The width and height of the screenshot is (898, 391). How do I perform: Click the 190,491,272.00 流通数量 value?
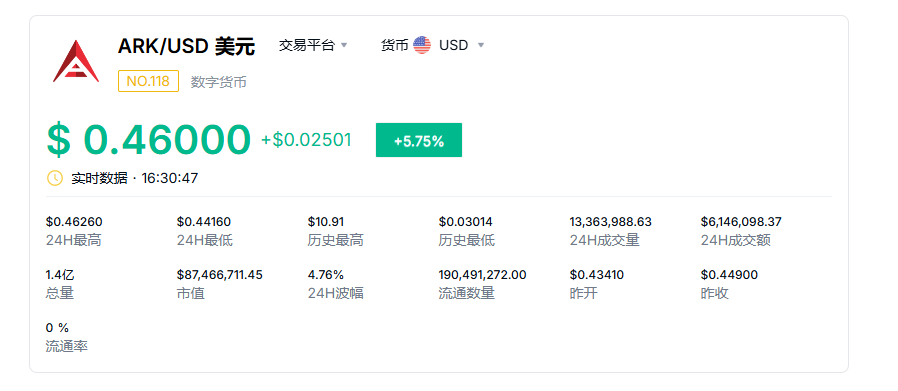coord(483,275)
